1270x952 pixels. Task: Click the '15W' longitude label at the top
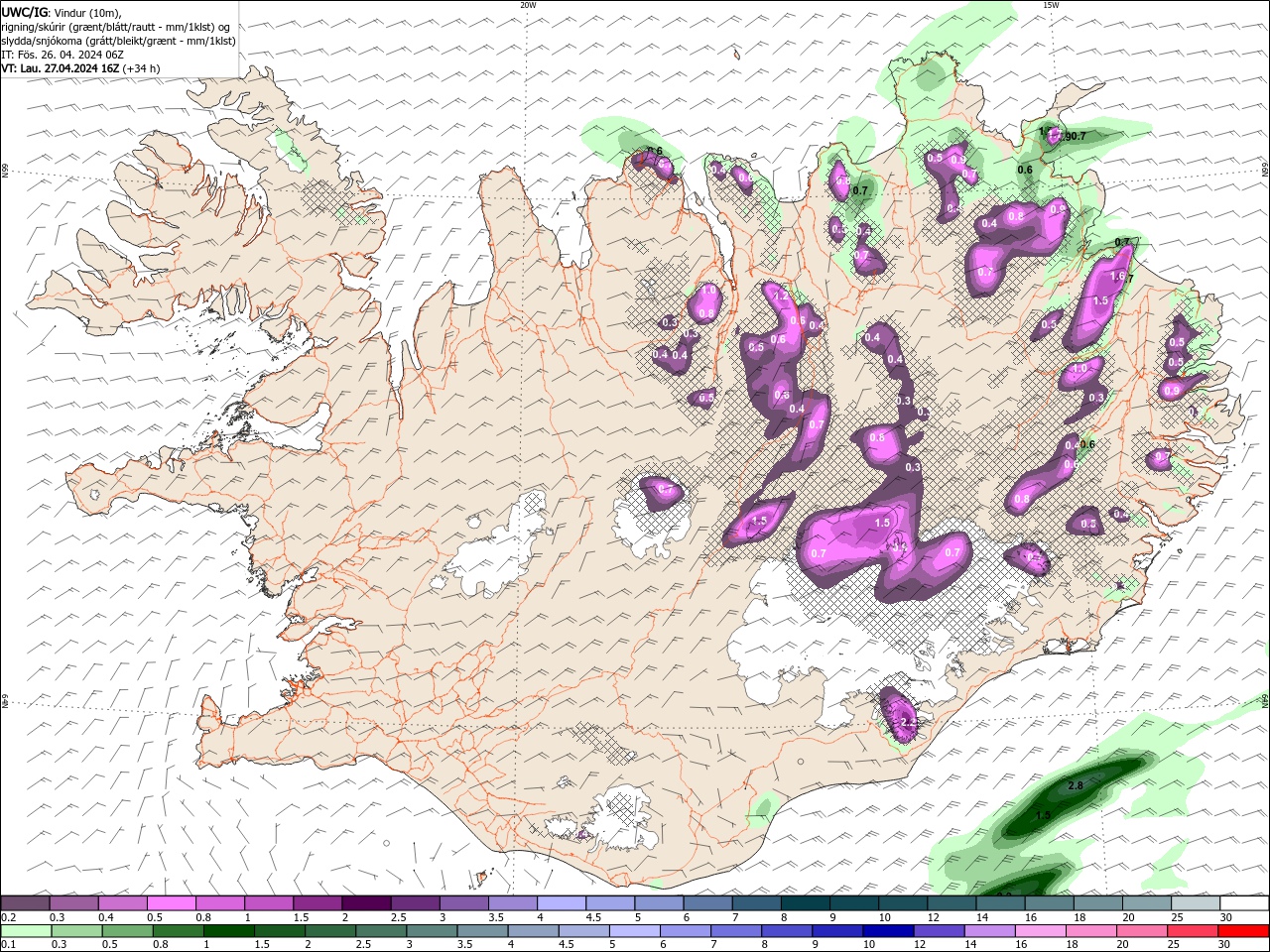tap(1051, 5)
